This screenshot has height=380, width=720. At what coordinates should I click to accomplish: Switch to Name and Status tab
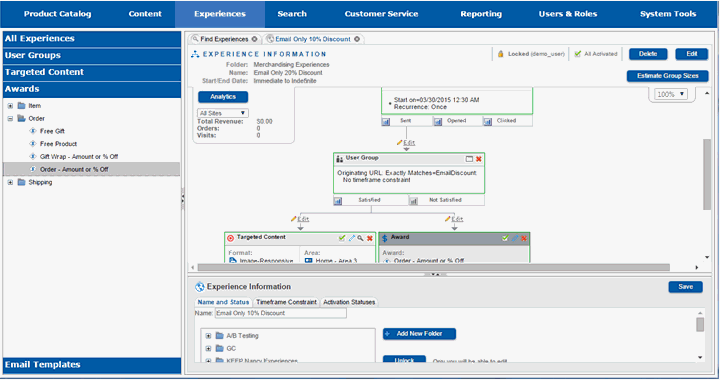(x=223, y=302)
